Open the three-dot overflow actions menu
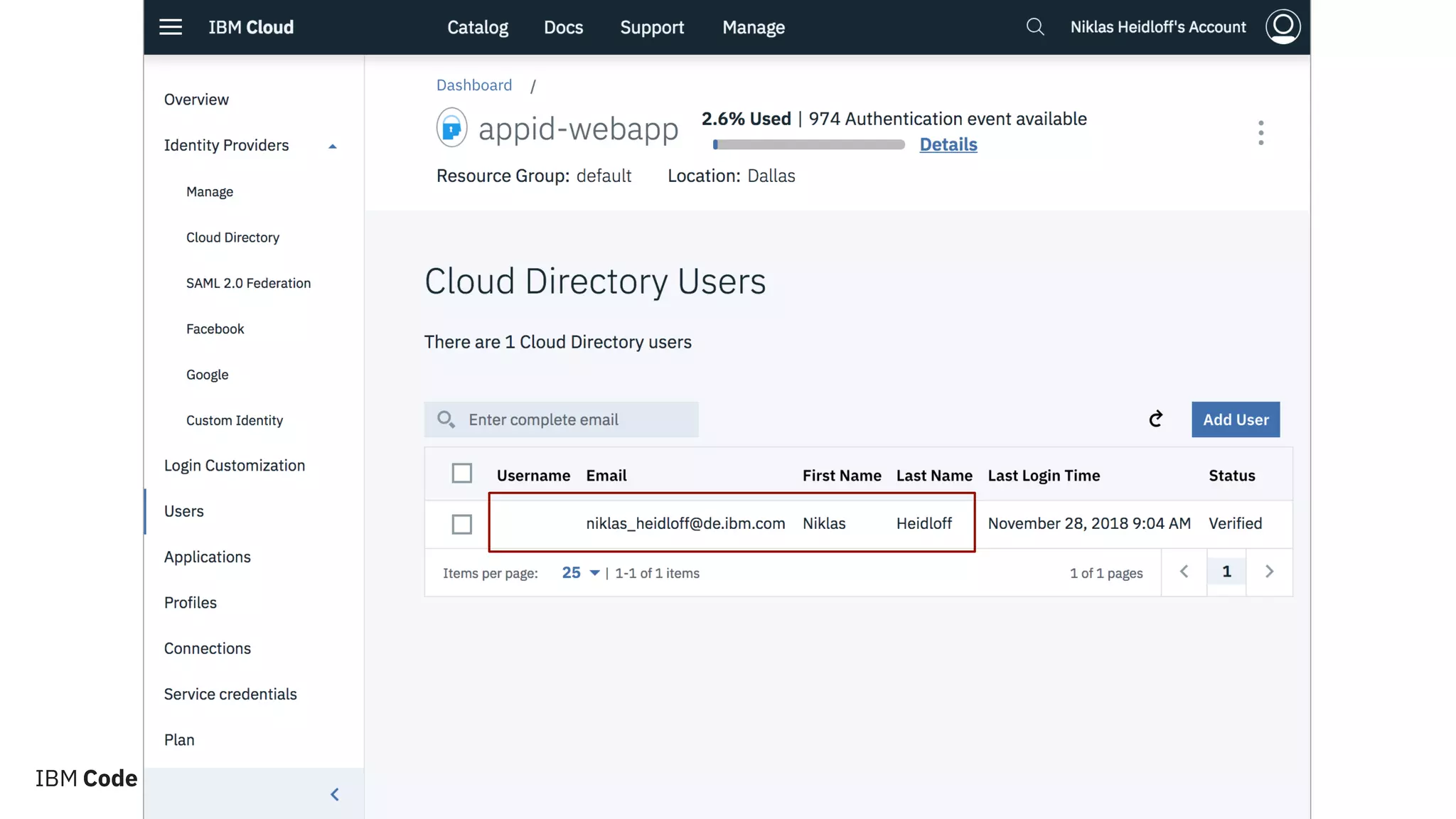 pyautogui.click(x=1260, y=133)
